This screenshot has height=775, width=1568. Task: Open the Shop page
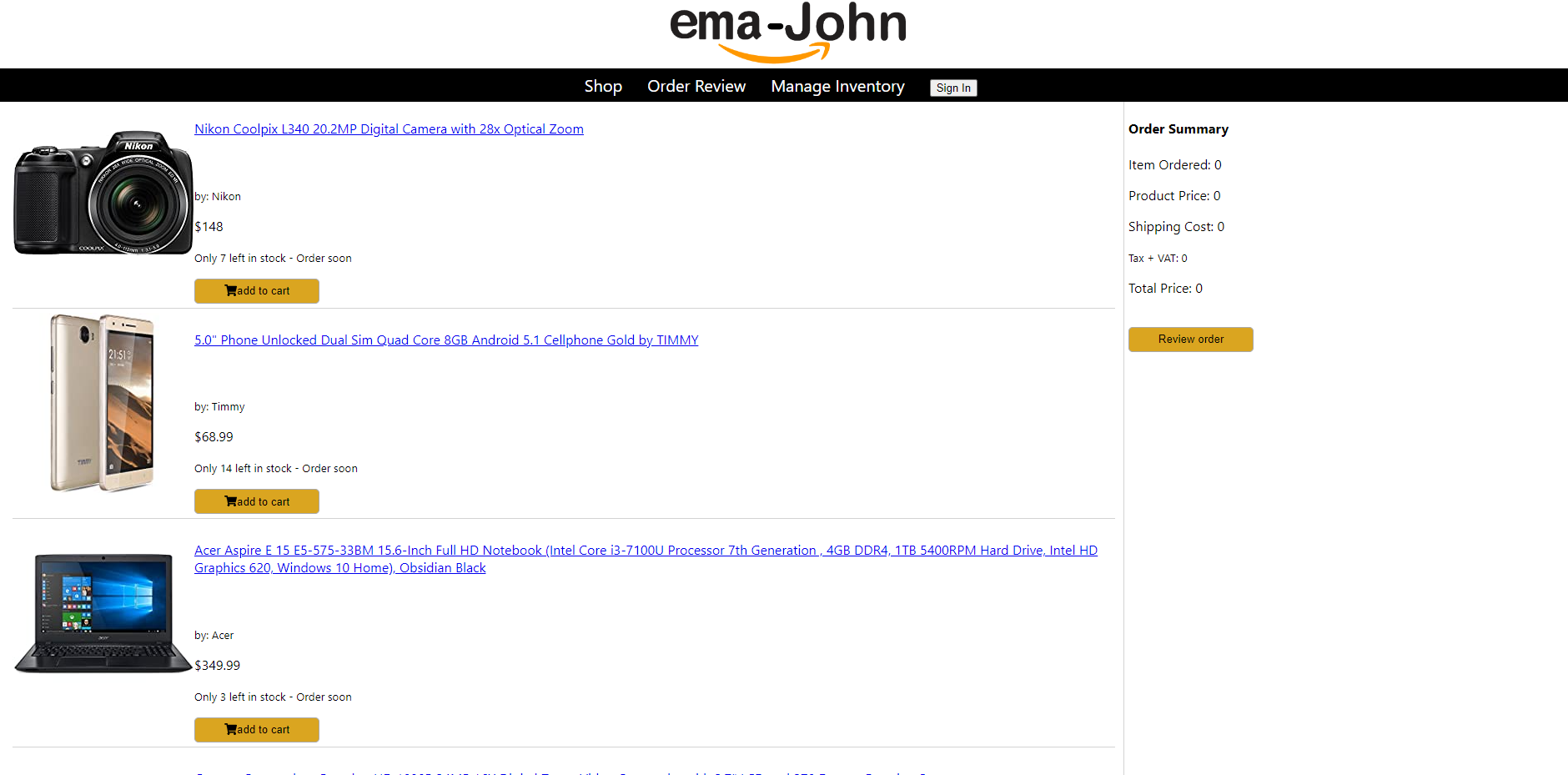[603, 87]
